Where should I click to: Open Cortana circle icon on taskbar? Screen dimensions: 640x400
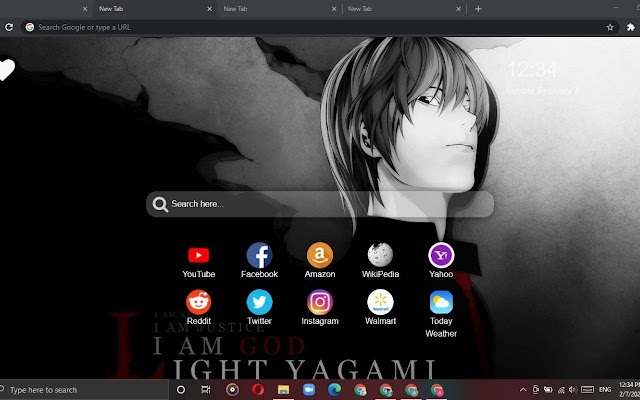[181, 390]
